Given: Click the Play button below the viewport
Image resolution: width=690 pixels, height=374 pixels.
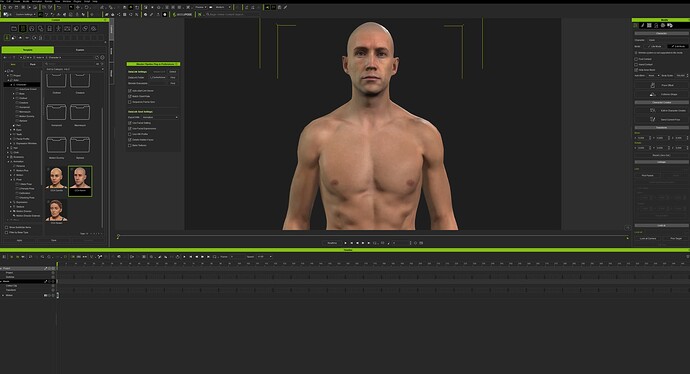Looking at the screenshot, I should coord(345,243).
